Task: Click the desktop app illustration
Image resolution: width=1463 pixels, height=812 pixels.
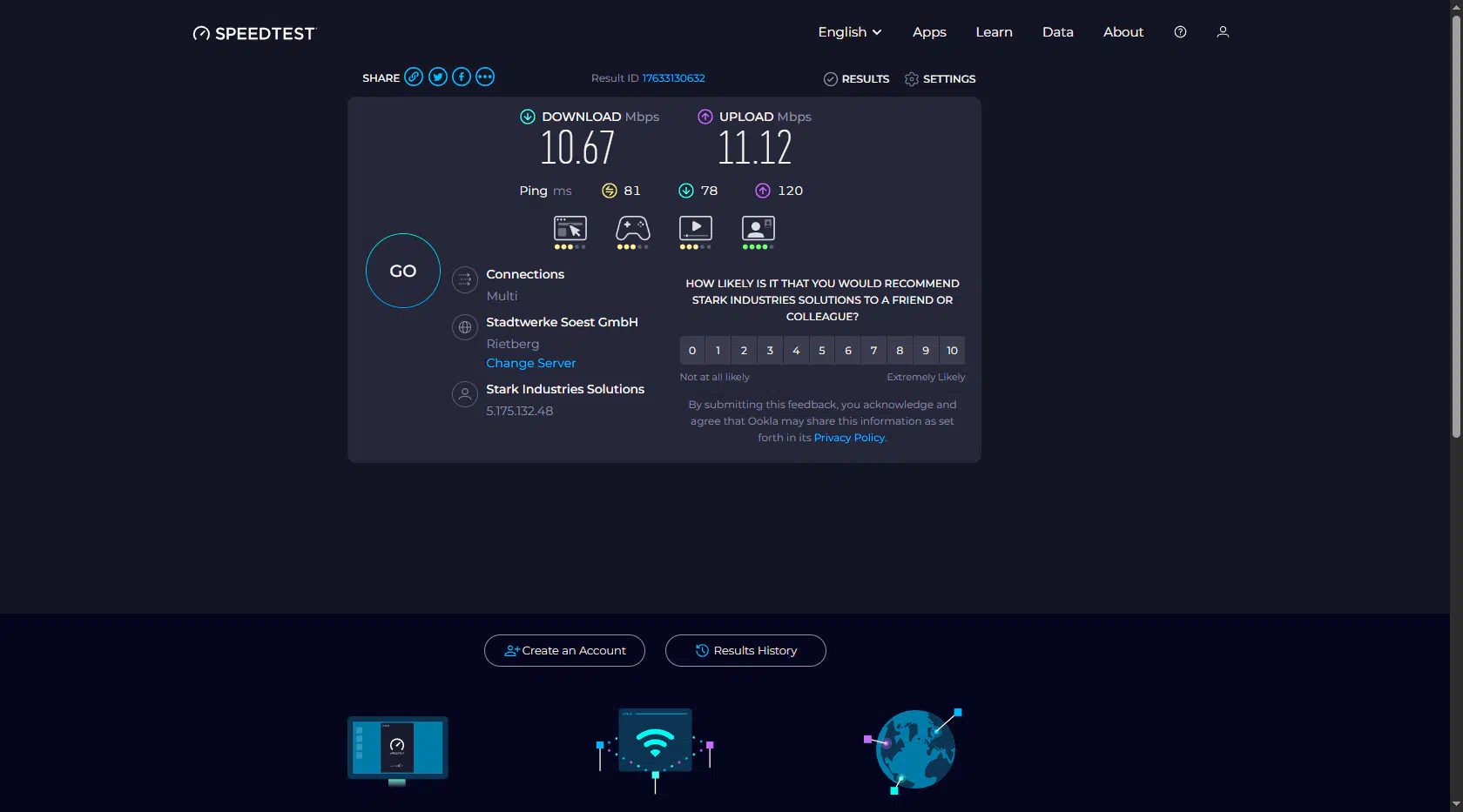Action: (397, 750)
